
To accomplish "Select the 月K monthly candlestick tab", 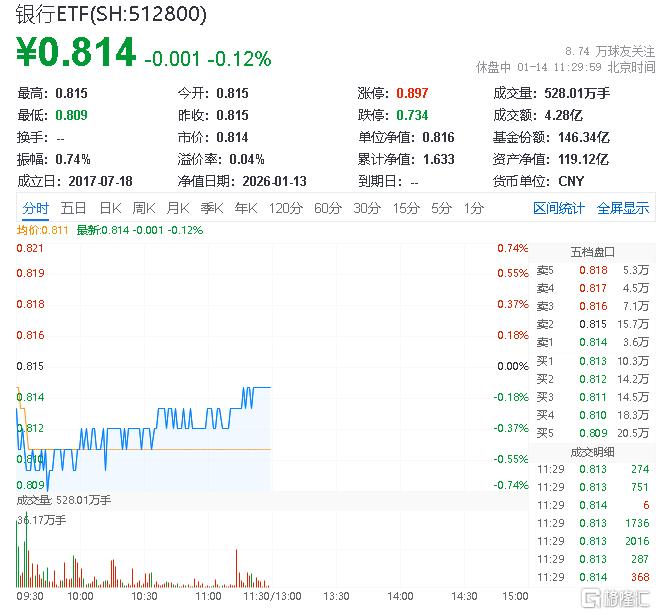I will pos(178,208).
